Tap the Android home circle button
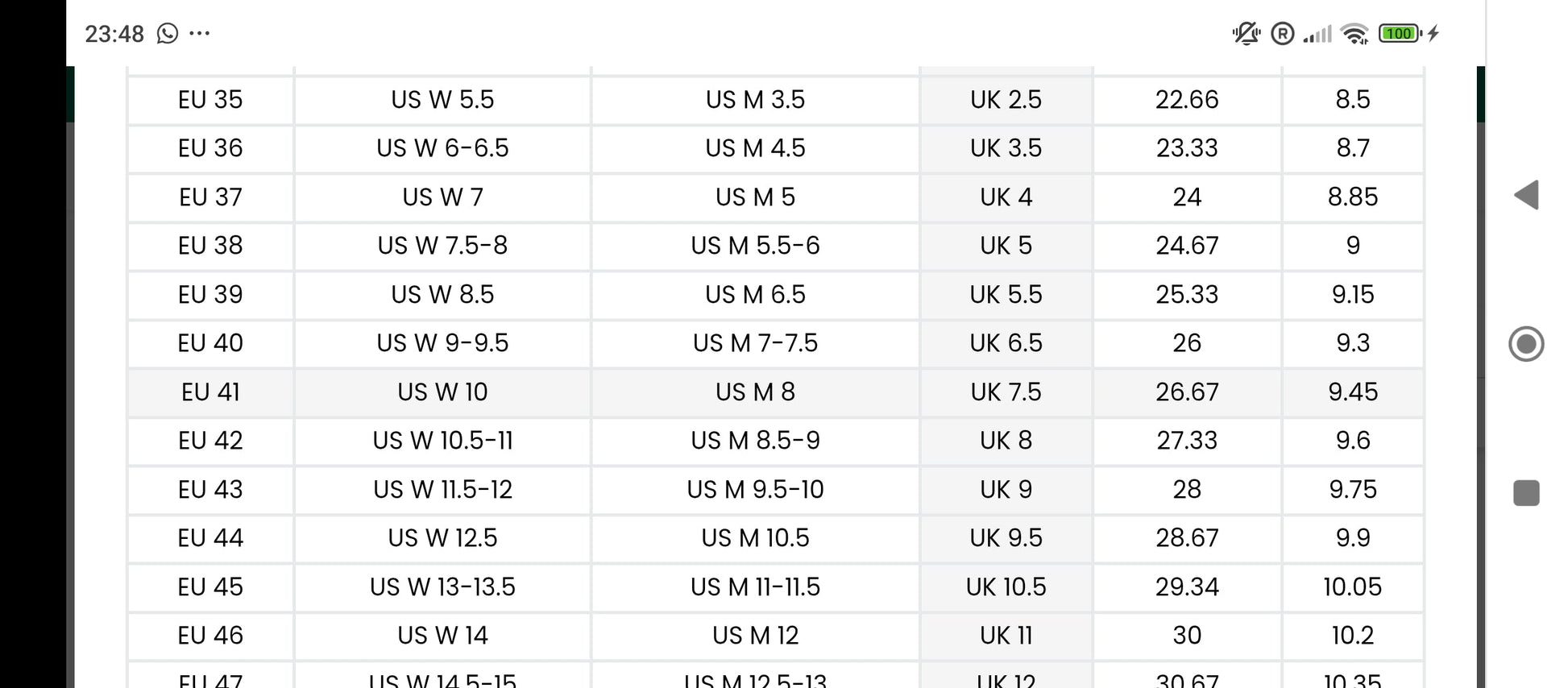1568x688 pixels. 1526,344
